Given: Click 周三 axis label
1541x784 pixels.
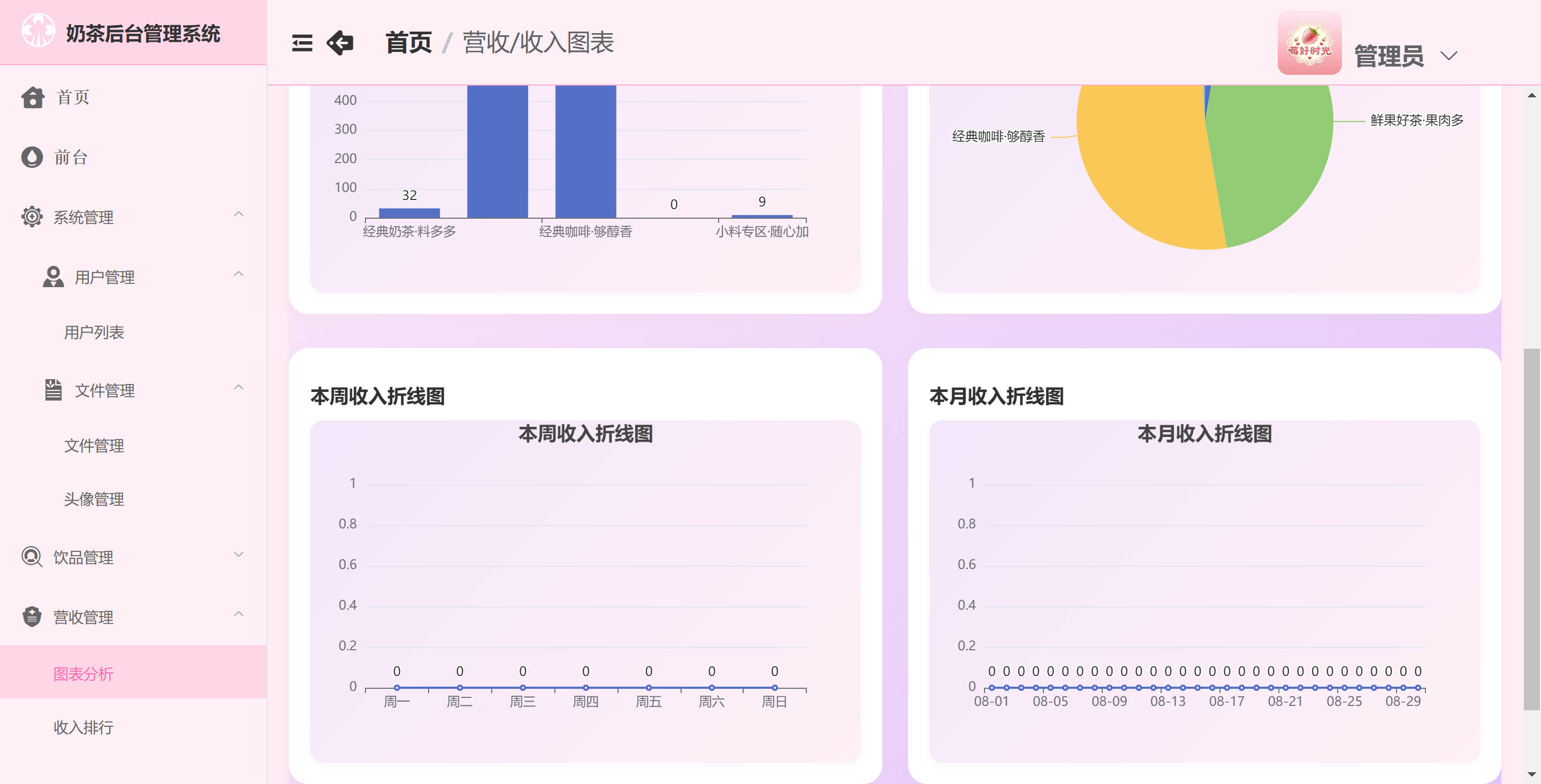Looking at the screenshot, I should coord(523,702).
